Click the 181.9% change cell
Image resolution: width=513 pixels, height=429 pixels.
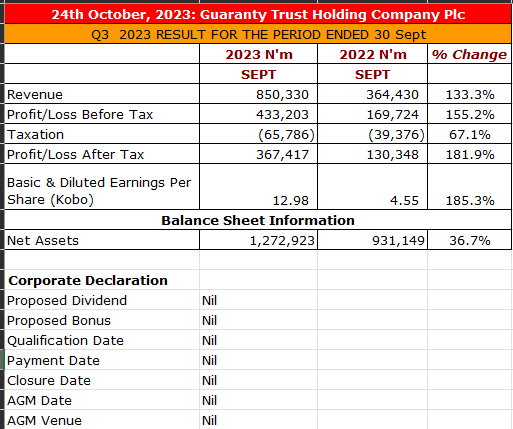coord(469,154)
